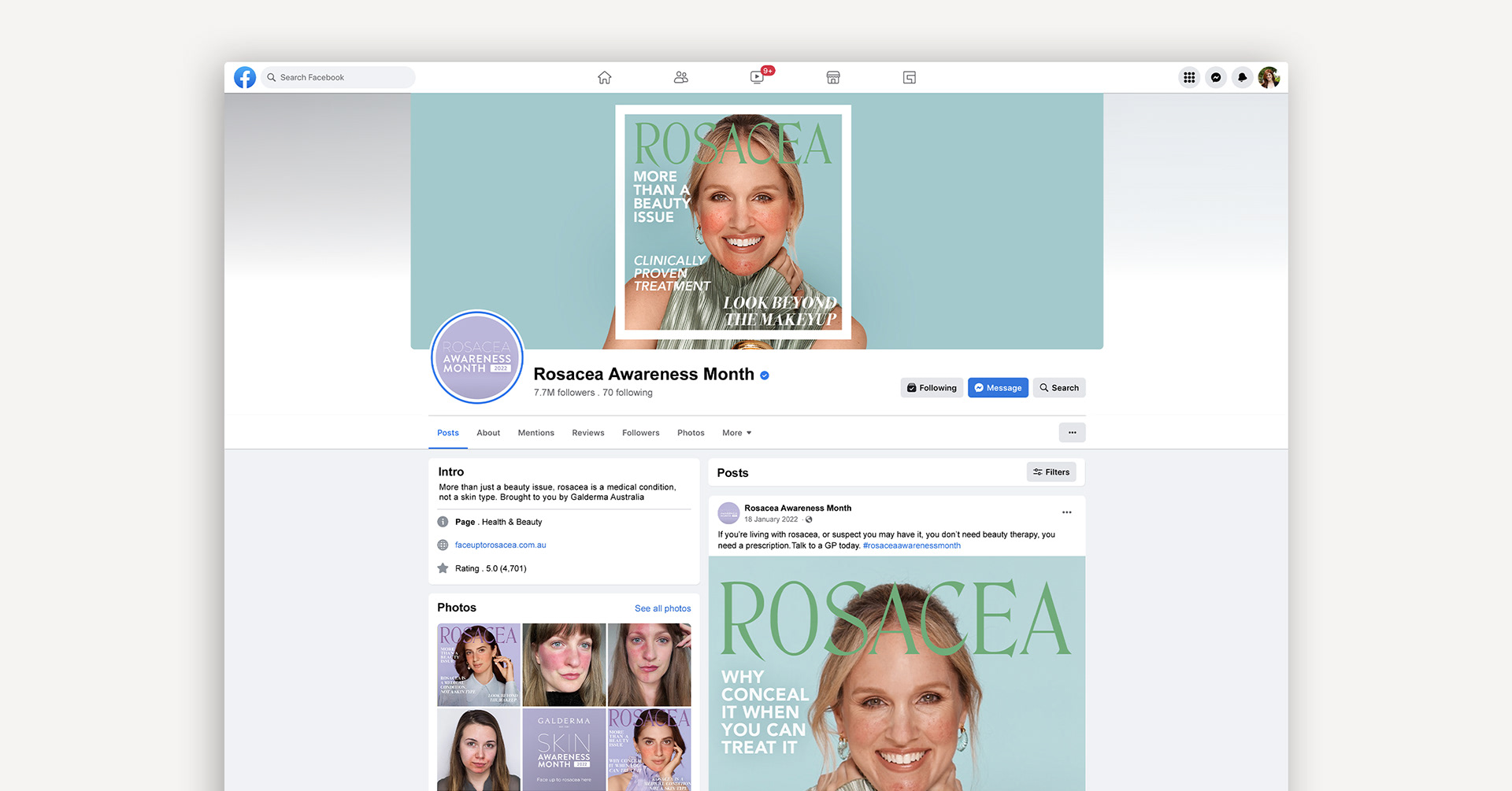Open the Messenger icon in top bar

[1216, 77]
